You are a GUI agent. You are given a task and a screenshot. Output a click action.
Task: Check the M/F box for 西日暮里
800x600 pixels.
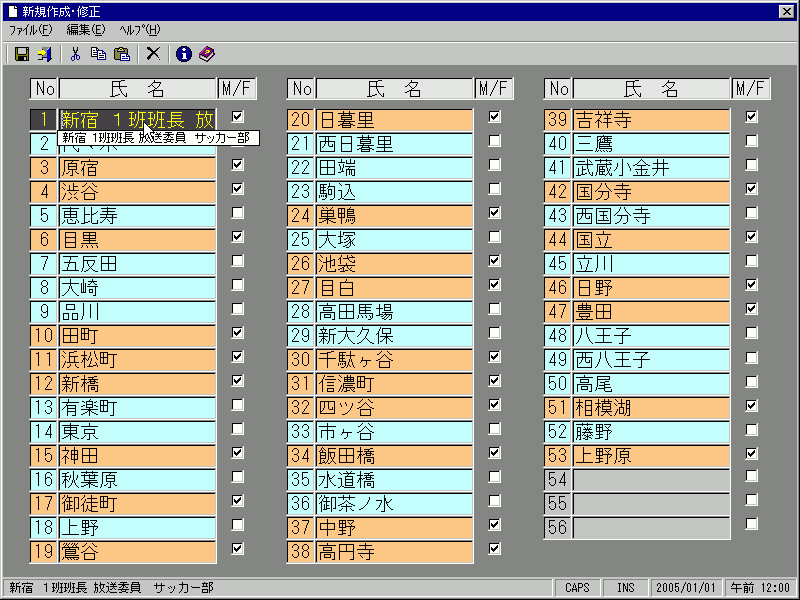coord(494,140)
